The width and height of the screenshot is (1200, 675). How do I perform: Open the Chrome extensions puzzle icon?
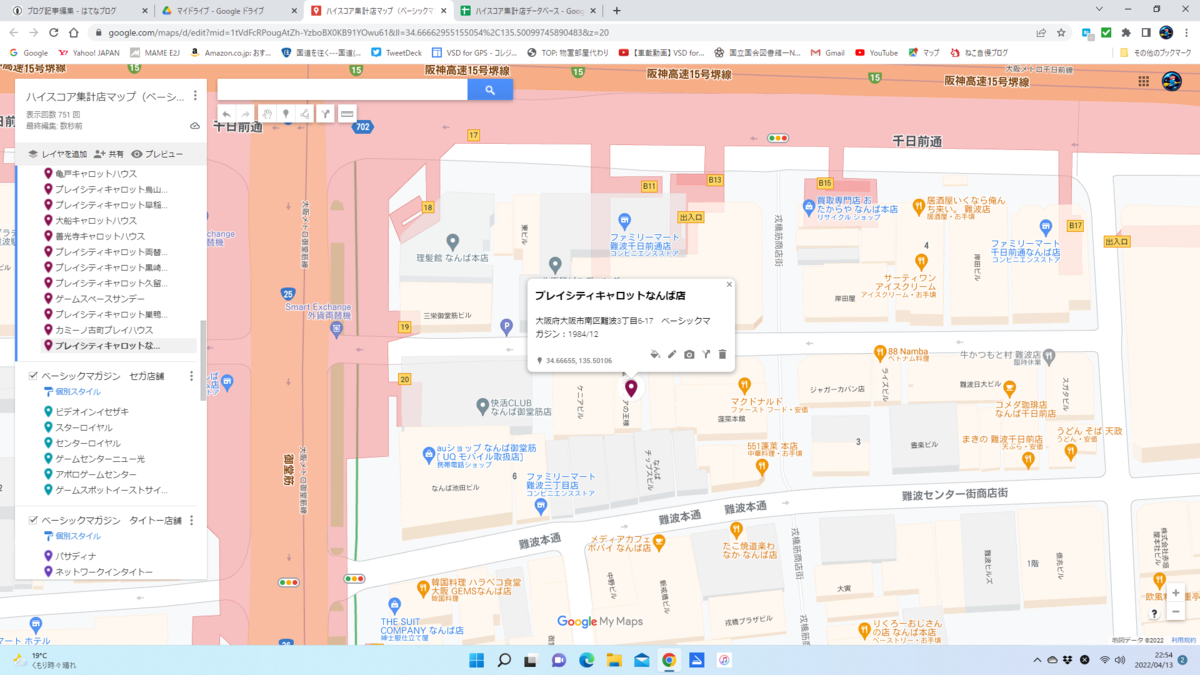[1126, 32]
